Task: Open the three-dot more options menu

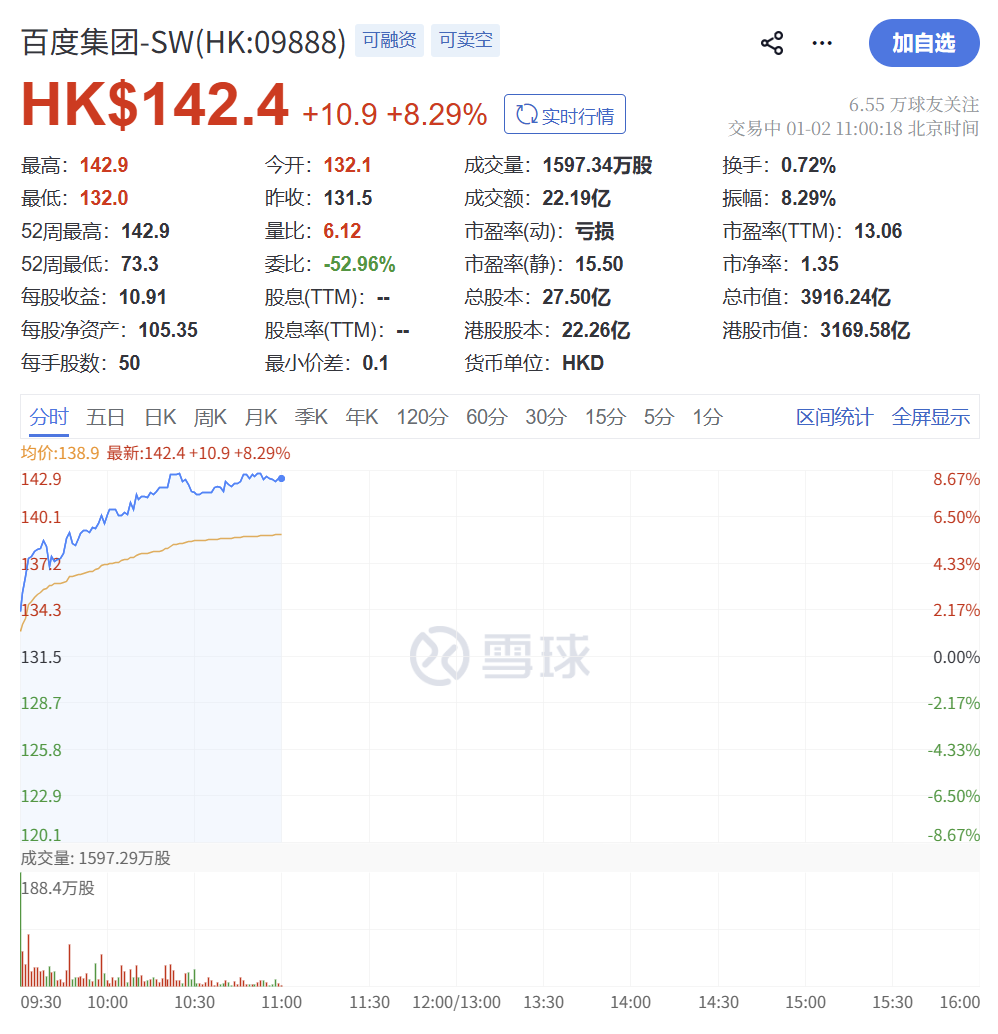Action: (x=822, y=43)
